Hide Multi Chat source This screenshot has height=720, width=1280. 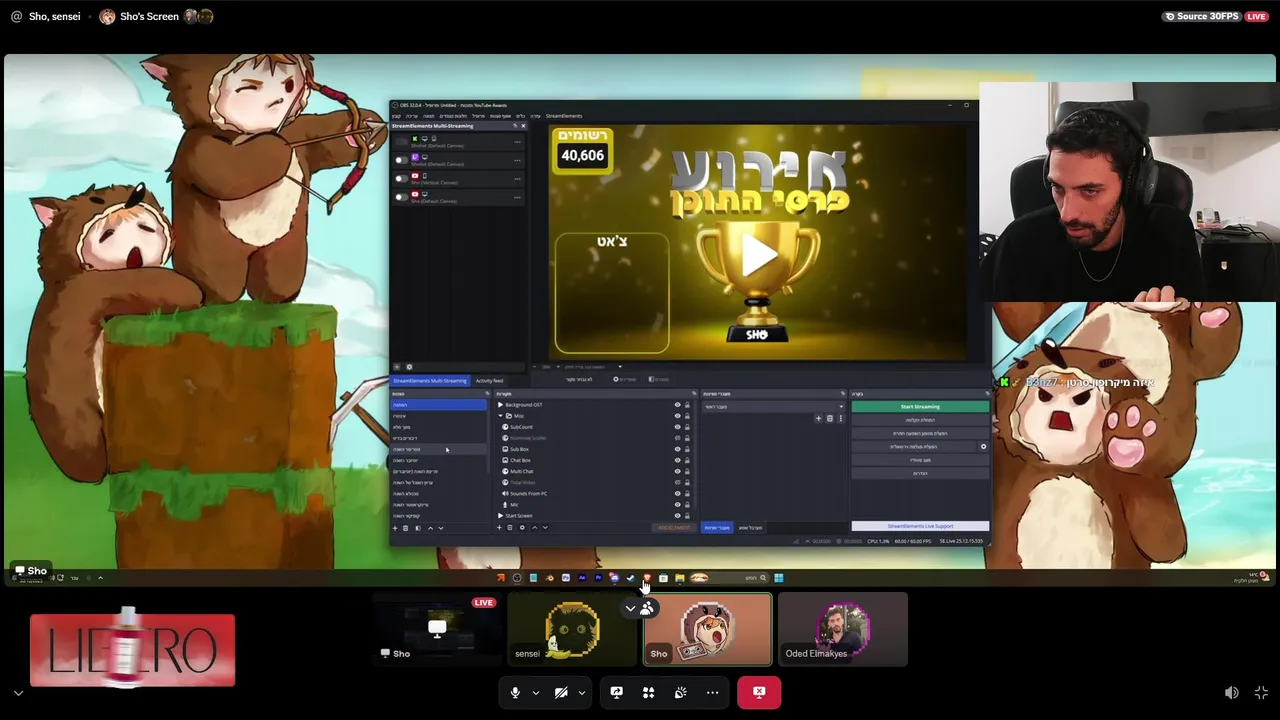[x=677, y=471]
